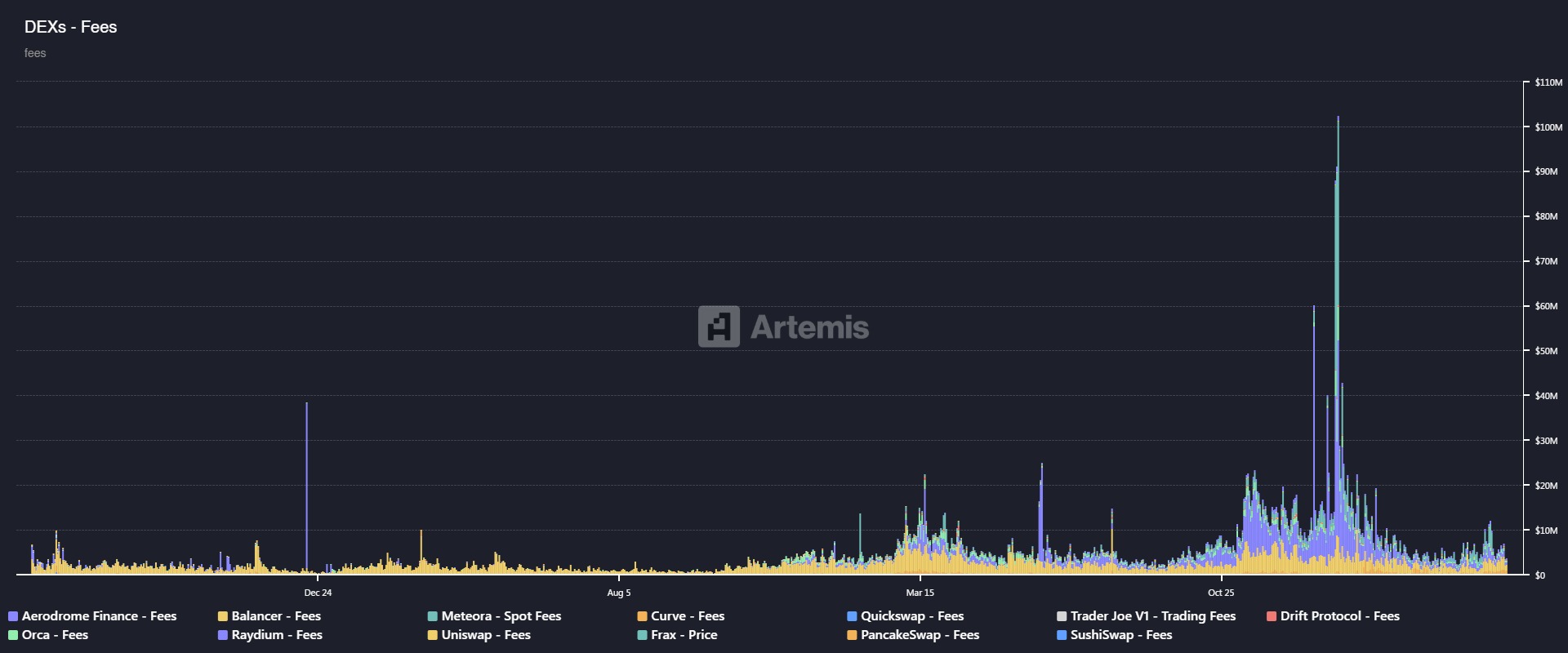This screenshot has width=1568, height=653.
Task: Click the DEXs - Fees chart title
Action: point(70,27)
